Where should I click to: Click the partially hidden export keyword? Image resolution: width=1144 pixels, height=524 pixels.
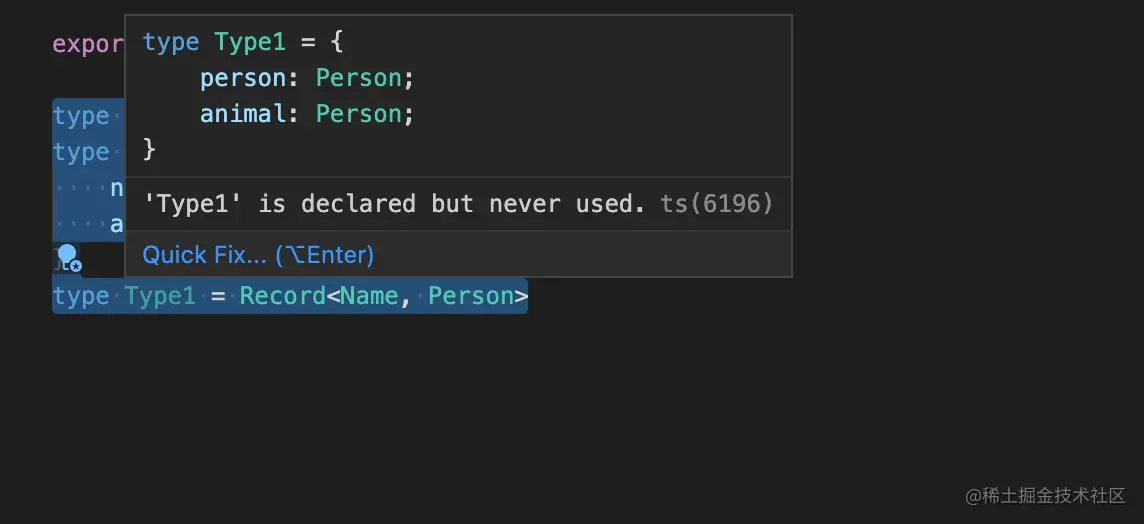pos(87,44)
